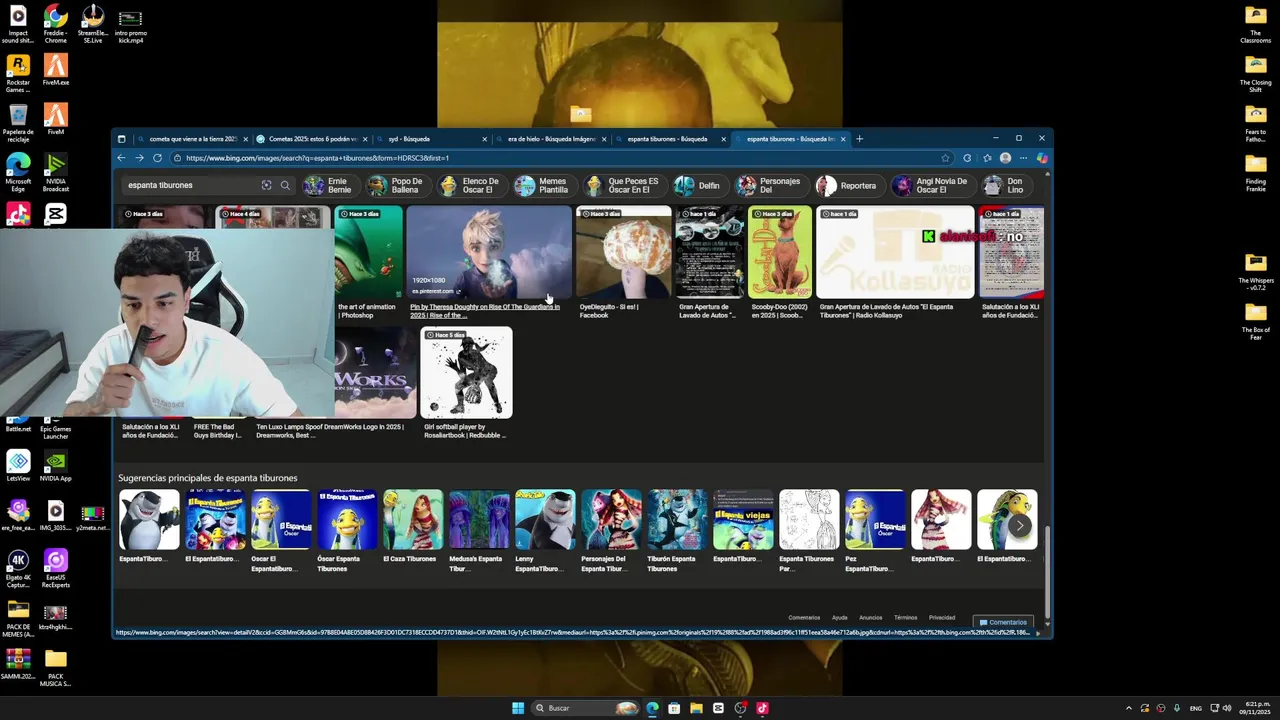Screen dimensions: 1280x720
Task: Show hidden system tray icons
Action: pos(1129,708)
